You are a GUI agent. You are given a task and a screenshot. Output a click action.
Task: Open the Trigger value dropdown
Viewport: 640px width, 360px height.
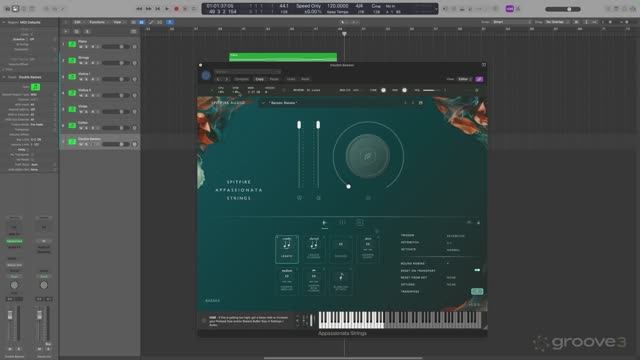[456, 236]
